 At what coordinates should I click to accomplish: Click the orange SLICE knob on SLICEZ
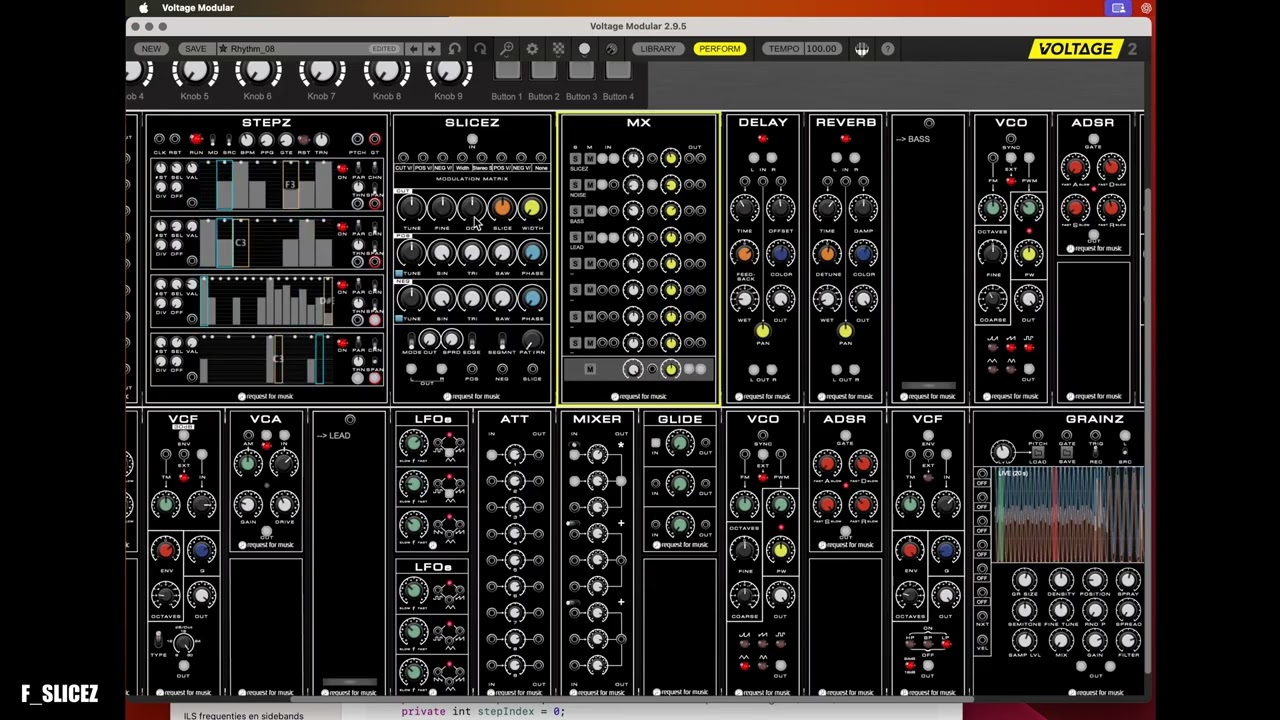pyautogui.click(x=502, y=207)
